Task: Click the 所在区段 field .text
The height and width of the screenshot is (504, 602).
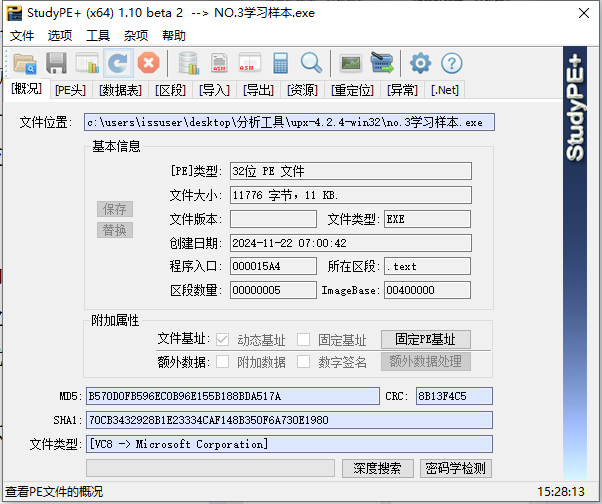Action: click(x=427, y=266)
